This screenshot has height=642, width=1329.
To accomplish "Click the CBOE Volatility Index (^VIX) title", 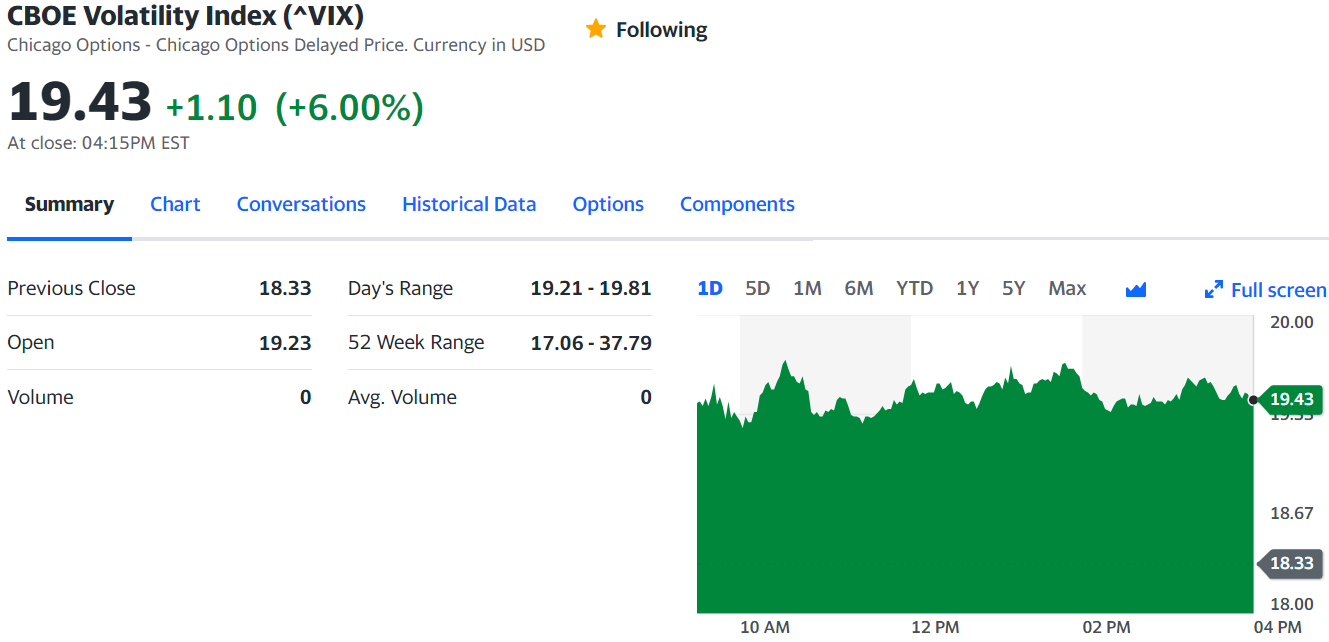I will [185, 15].
